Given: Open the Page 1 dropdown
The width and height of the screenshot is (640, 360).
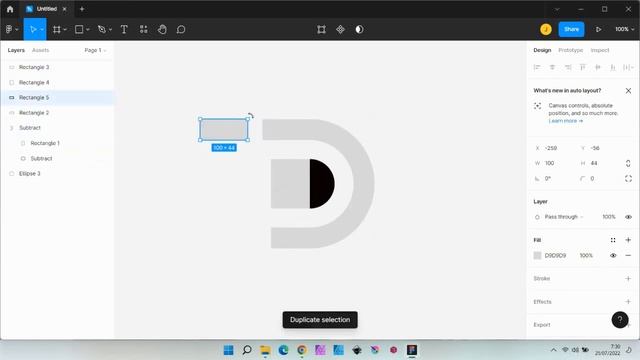Looking at the screenshot, I should [95, 50].
